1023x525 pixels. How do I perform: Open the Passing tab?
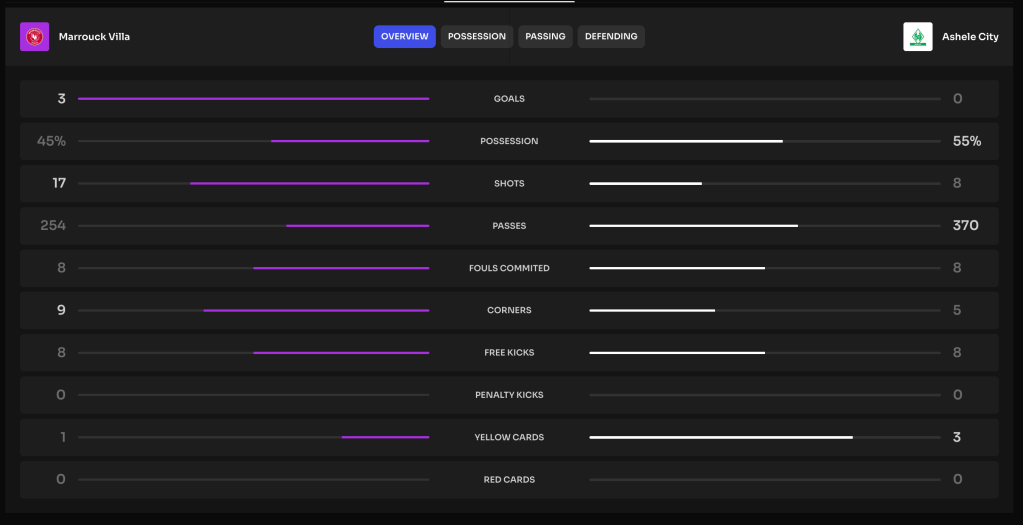coord(545,37)
